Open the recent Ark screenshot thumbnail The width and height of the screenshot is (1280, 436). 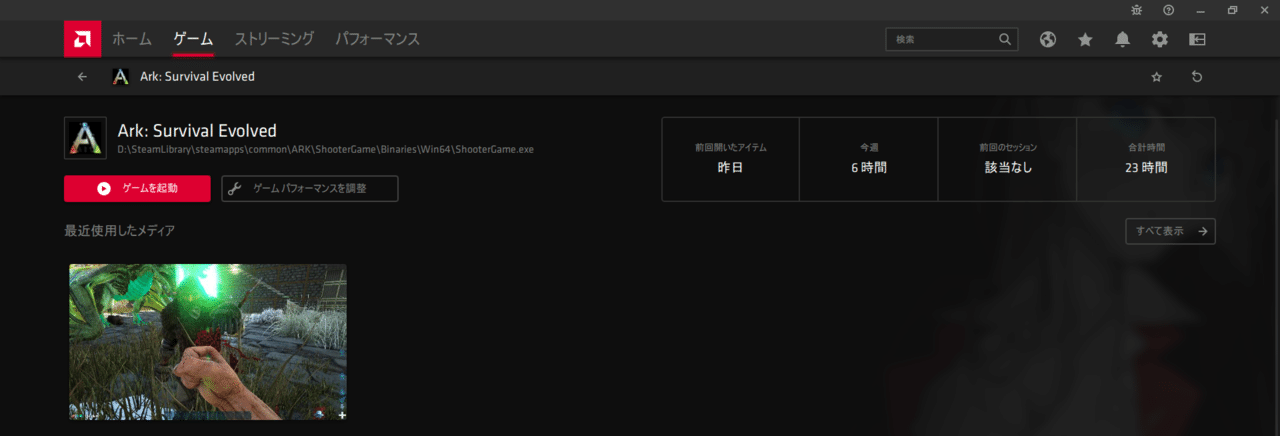(x=208, y=342)
